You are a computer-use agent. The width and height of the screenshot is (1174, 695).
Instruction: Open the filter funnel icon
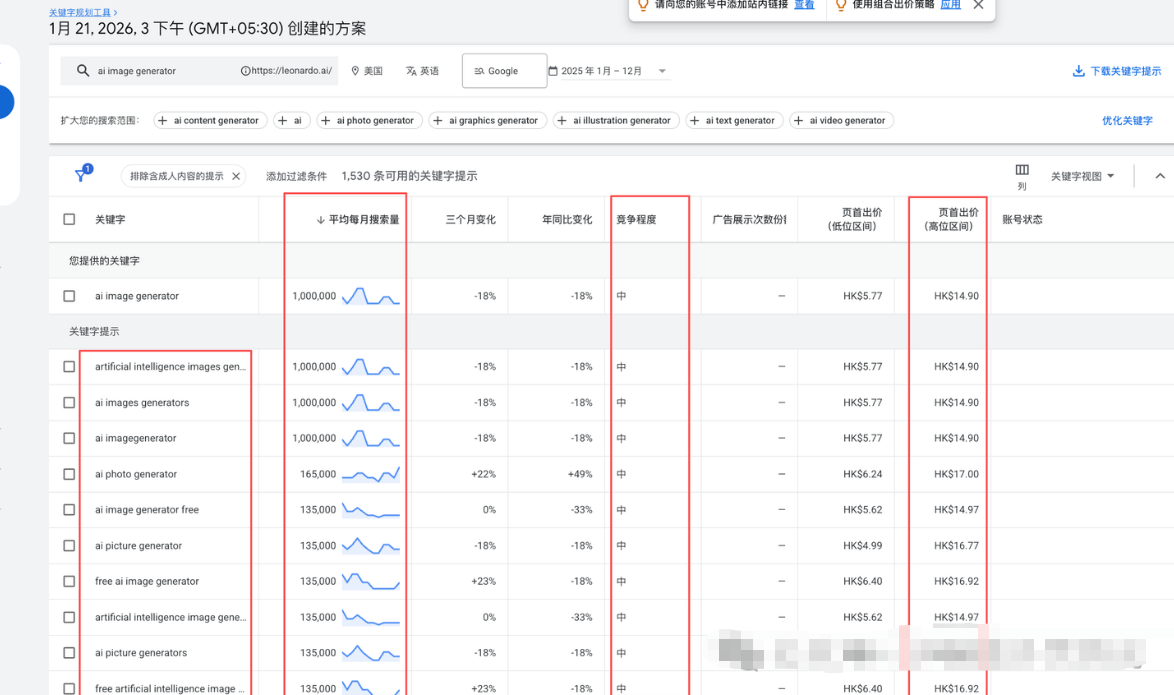[x=82, y=174]
